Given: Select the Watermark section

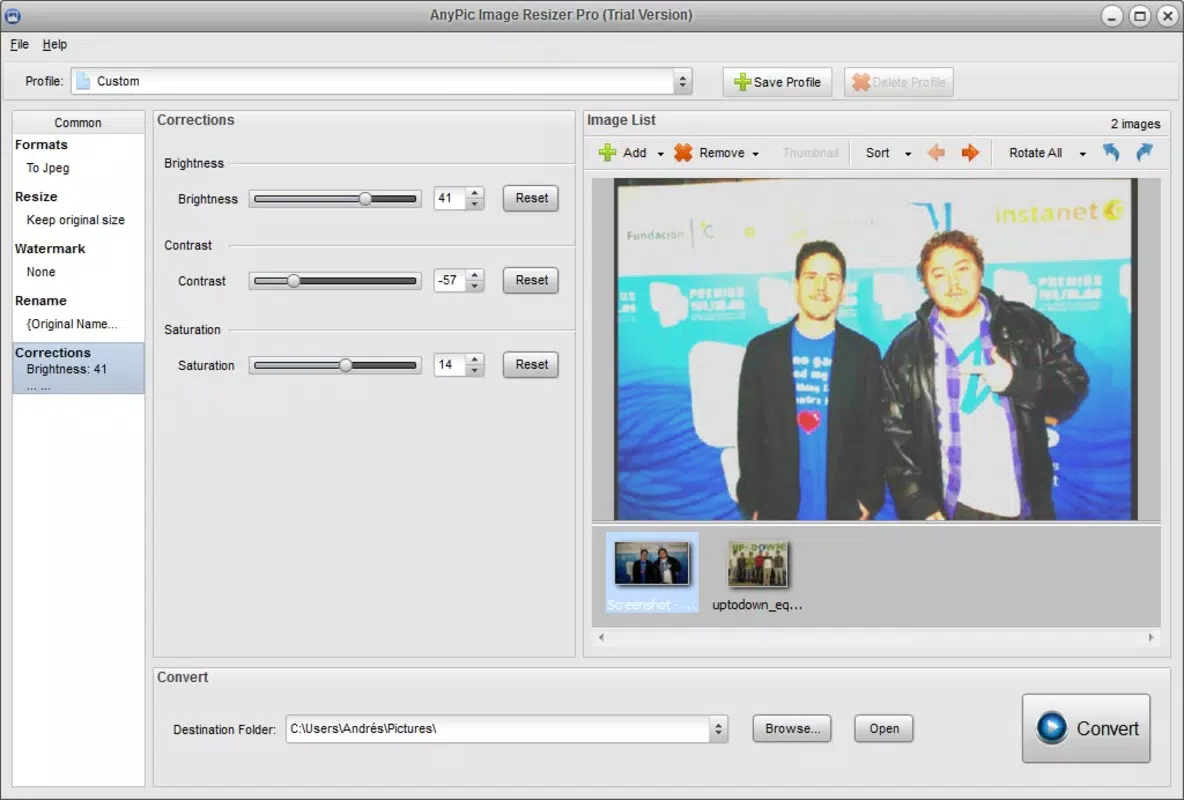Looking at the screenshot, I should 50,249.
